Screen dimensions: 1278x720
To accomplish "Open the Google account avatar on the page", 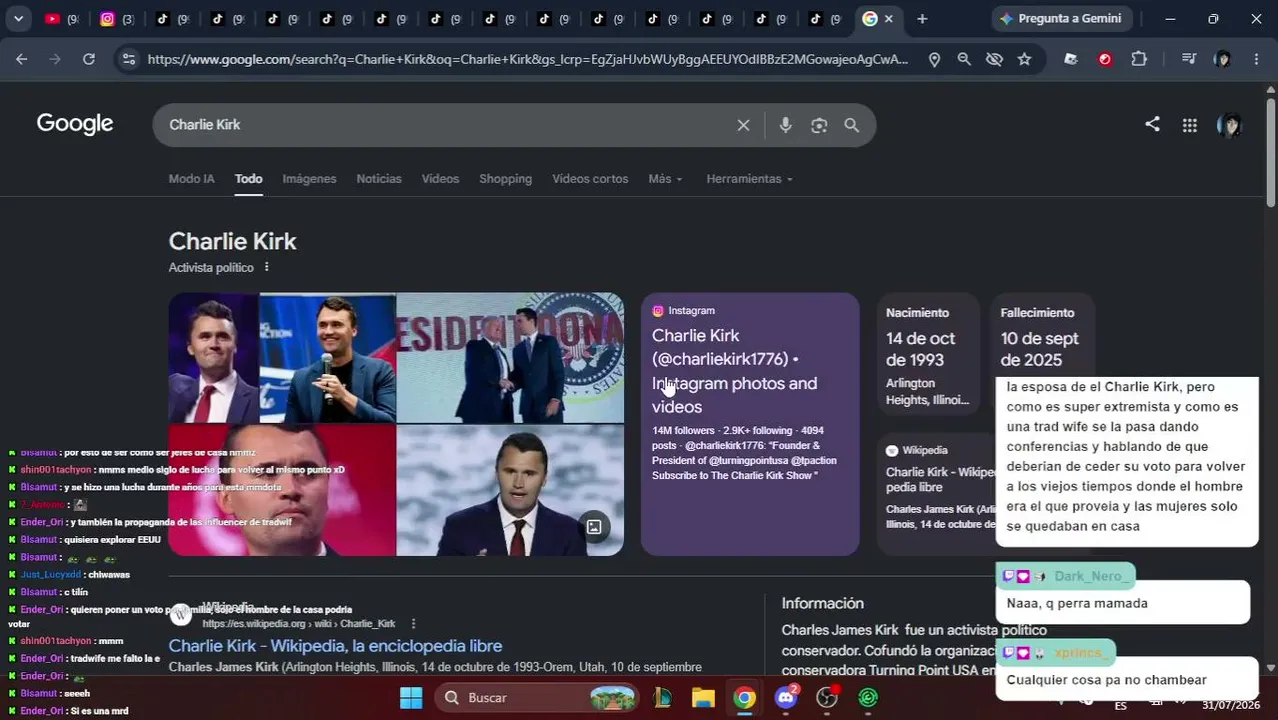I will (1229, 125).
